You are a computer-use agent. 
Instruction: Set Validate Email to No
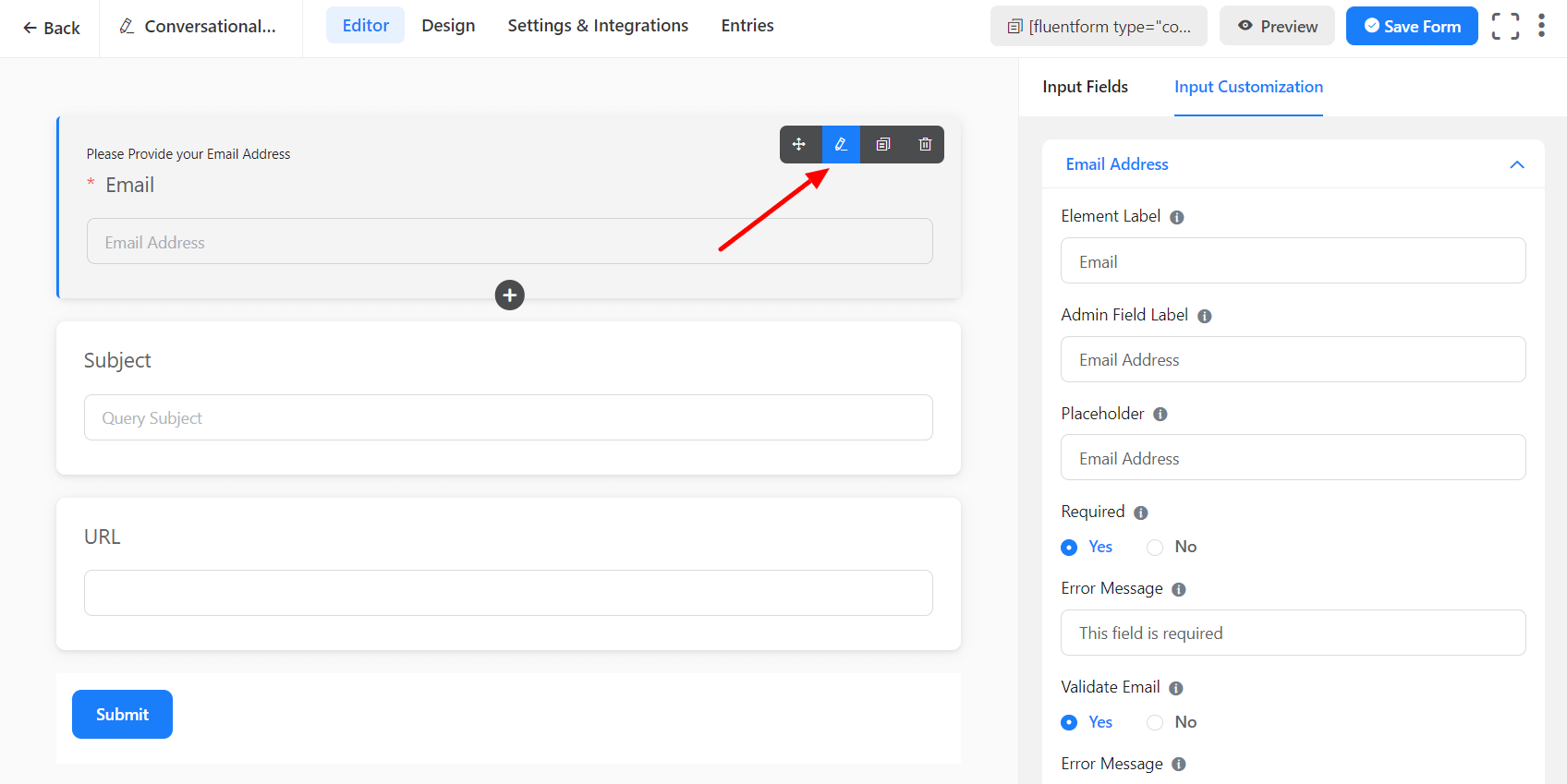tap(1155, 723)
